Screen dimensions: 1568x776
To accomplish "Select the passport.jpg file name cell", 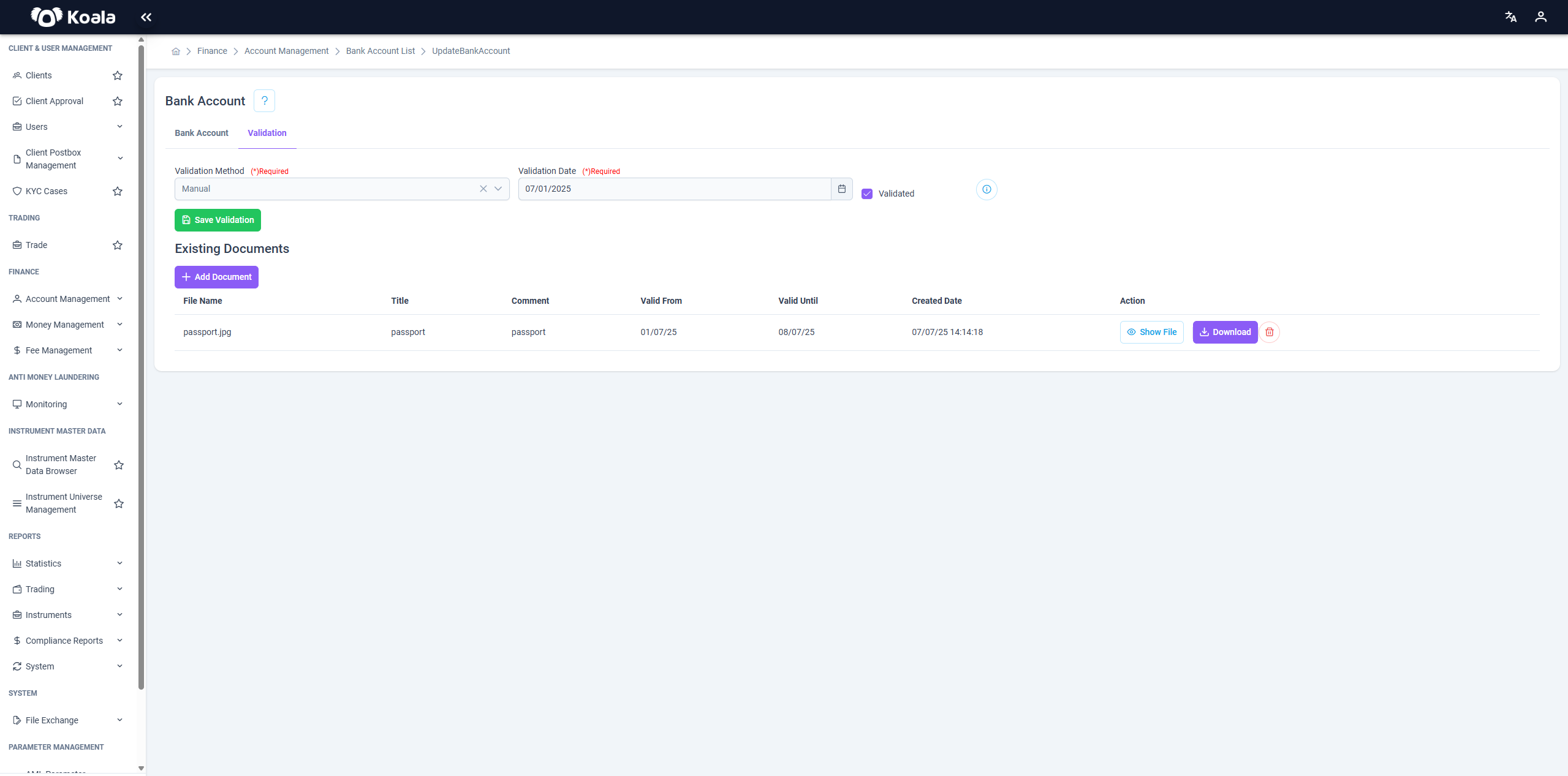I will point(207,332).
